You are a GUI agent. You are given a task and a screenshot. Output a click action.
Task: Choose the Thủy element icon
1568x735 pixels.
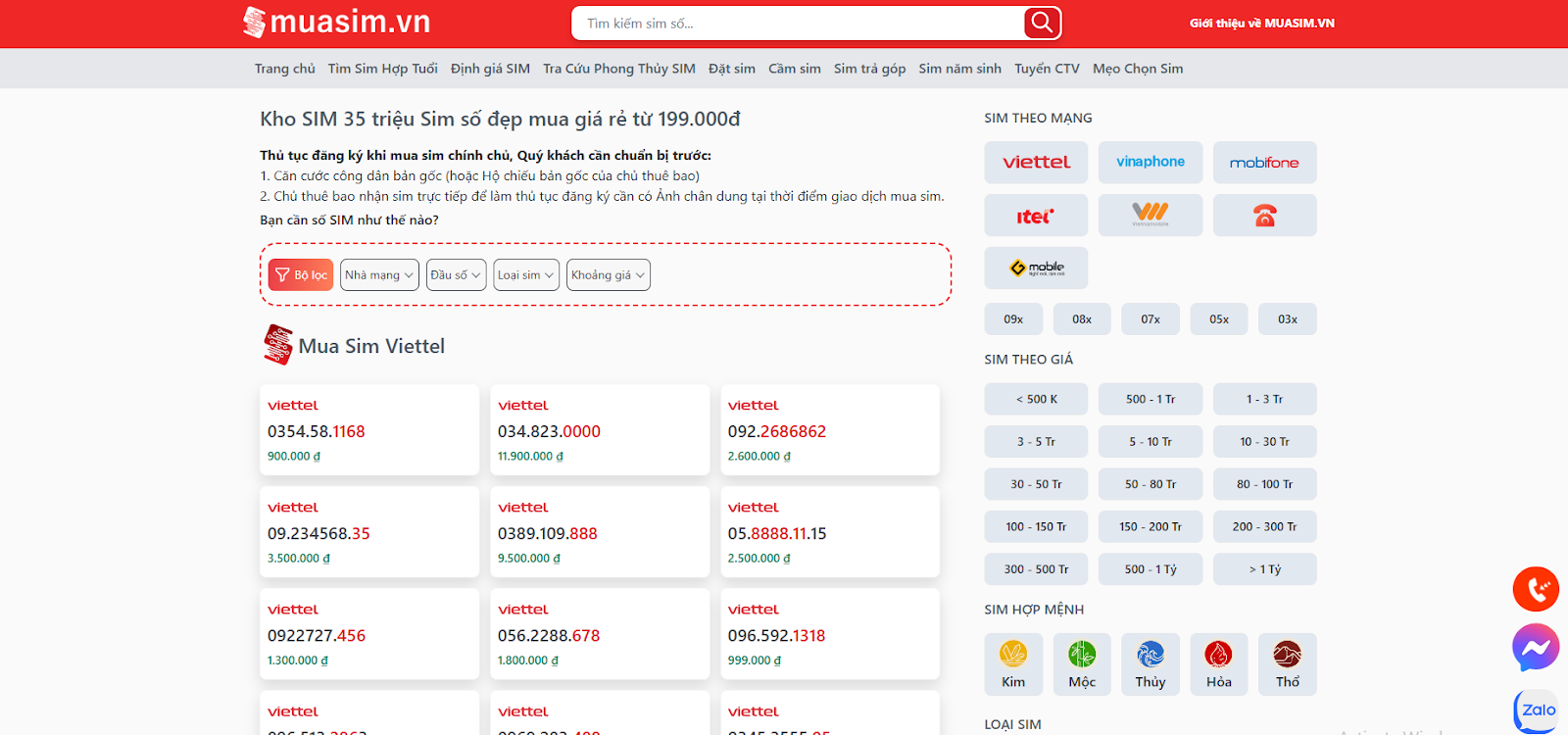point(1151,664)
